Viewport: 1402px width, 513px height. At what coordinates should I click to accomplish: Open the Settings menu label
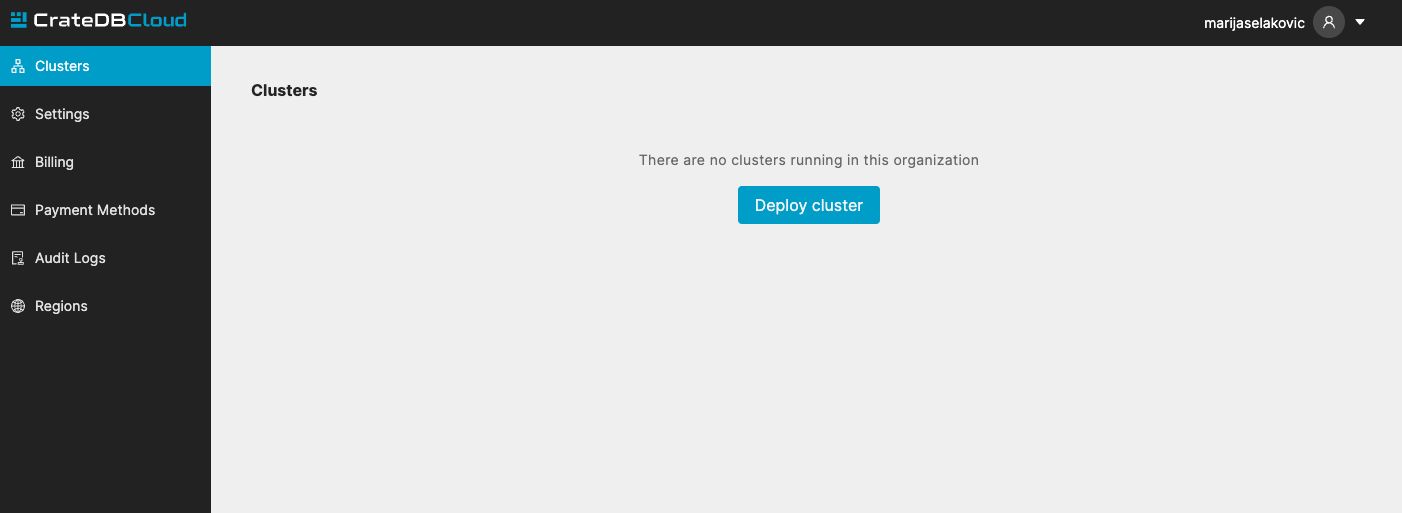tap(62, 114)
